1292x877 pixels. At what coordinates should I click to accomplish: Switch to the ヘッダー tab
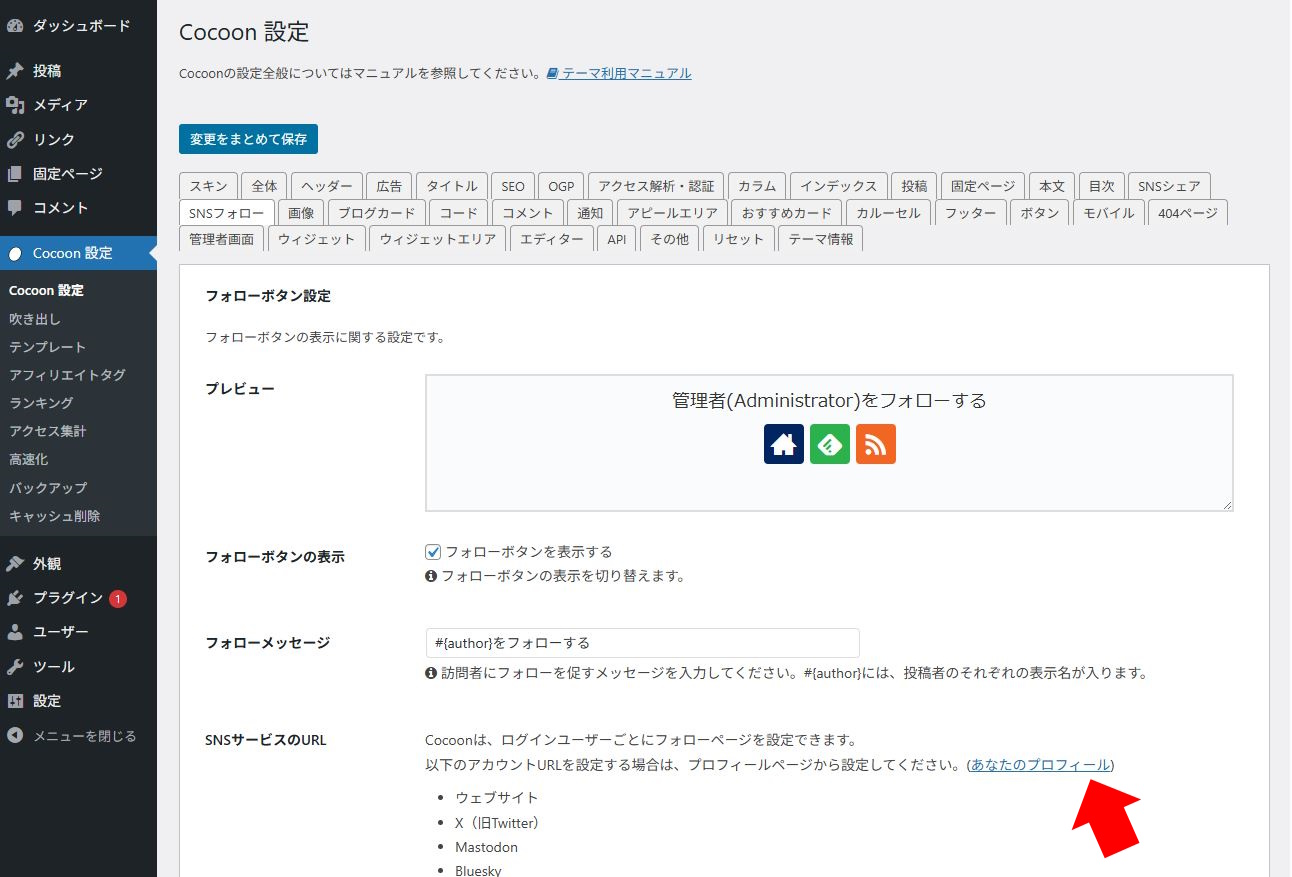click(x=327, y=186)
